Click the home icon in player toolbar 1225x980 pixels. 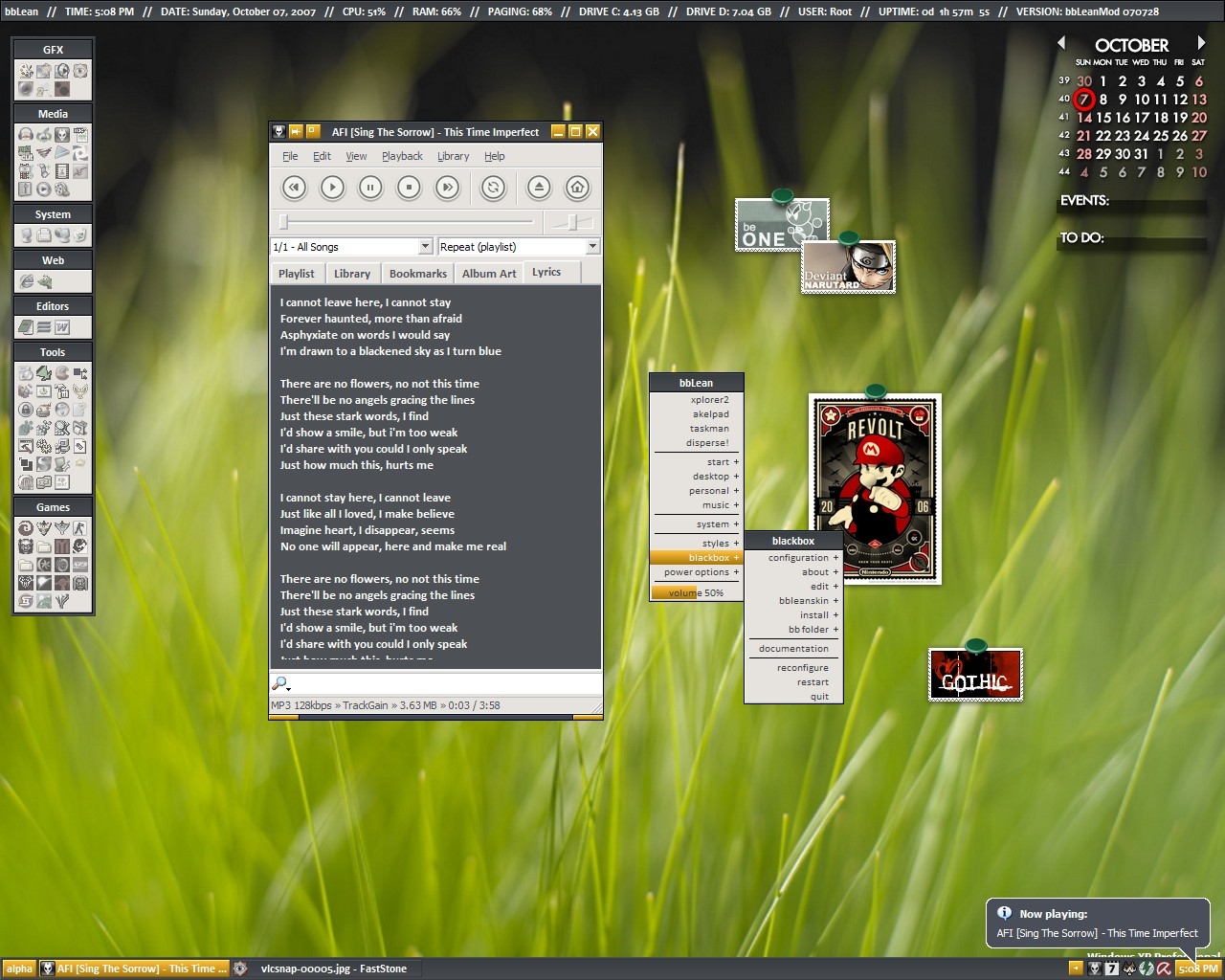coord(577,188)
